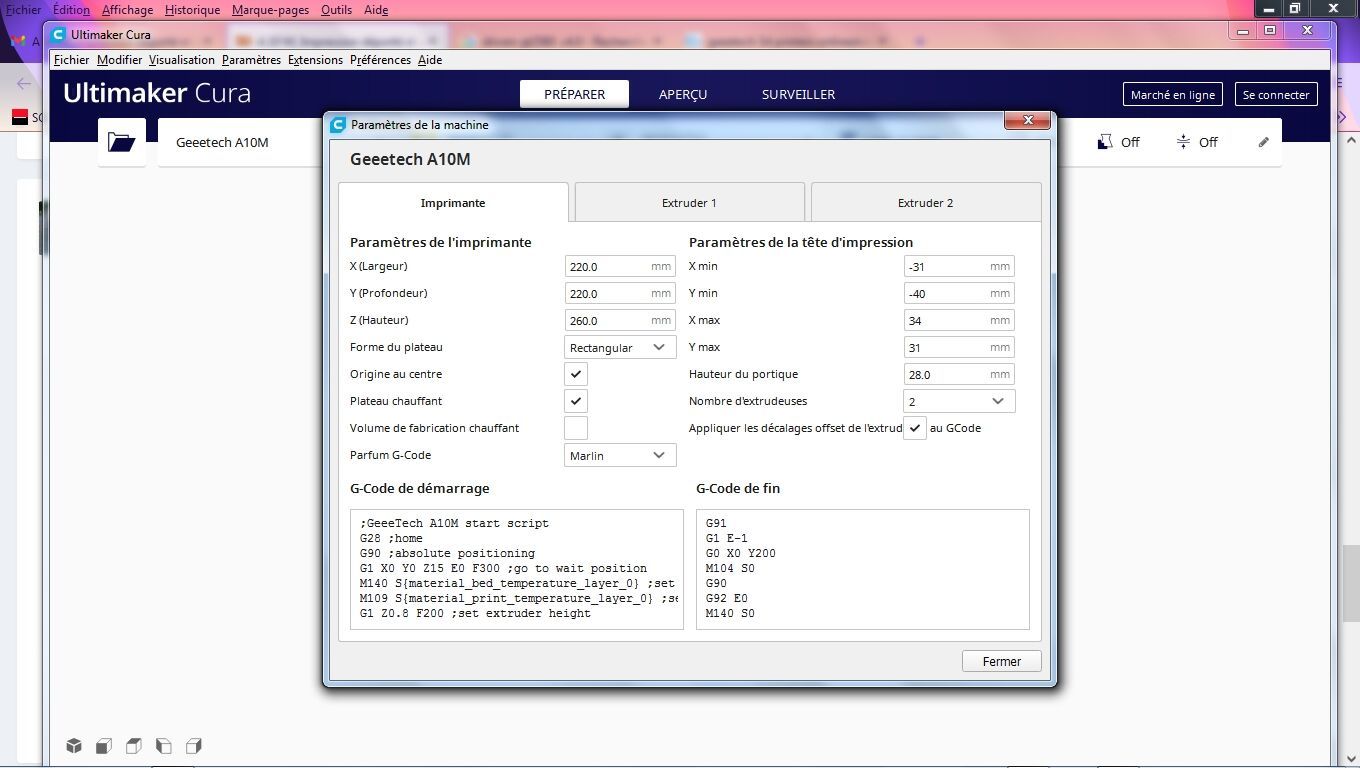This screenshot has height=768, width=1360.
Task: Switch to the Extruder 1 tab
Action: click(689, 202)
